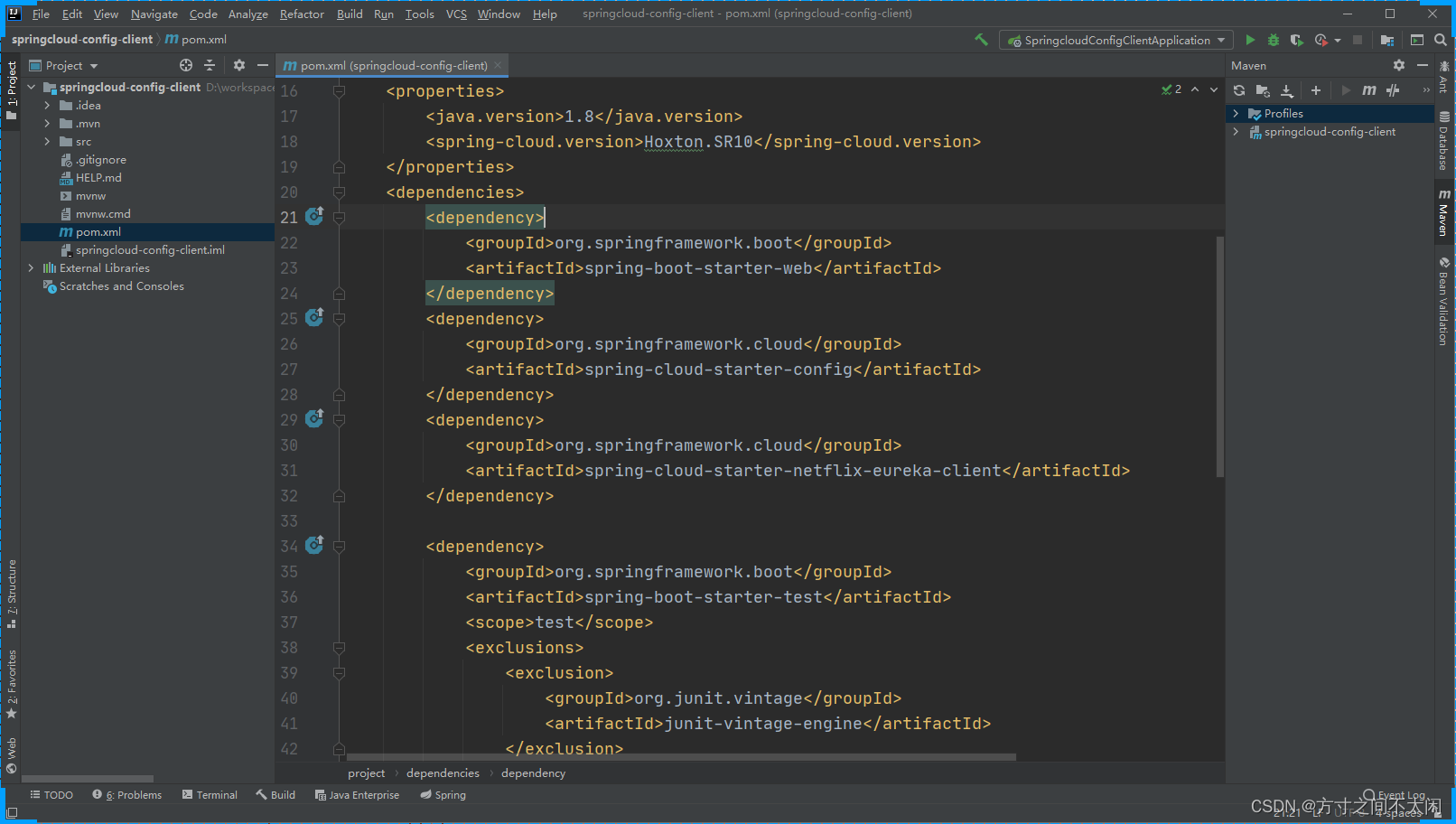Screen dimensions: 1456x824
Task: Collapse springcloud-config-client project root
Action: [x=31, y=88]
